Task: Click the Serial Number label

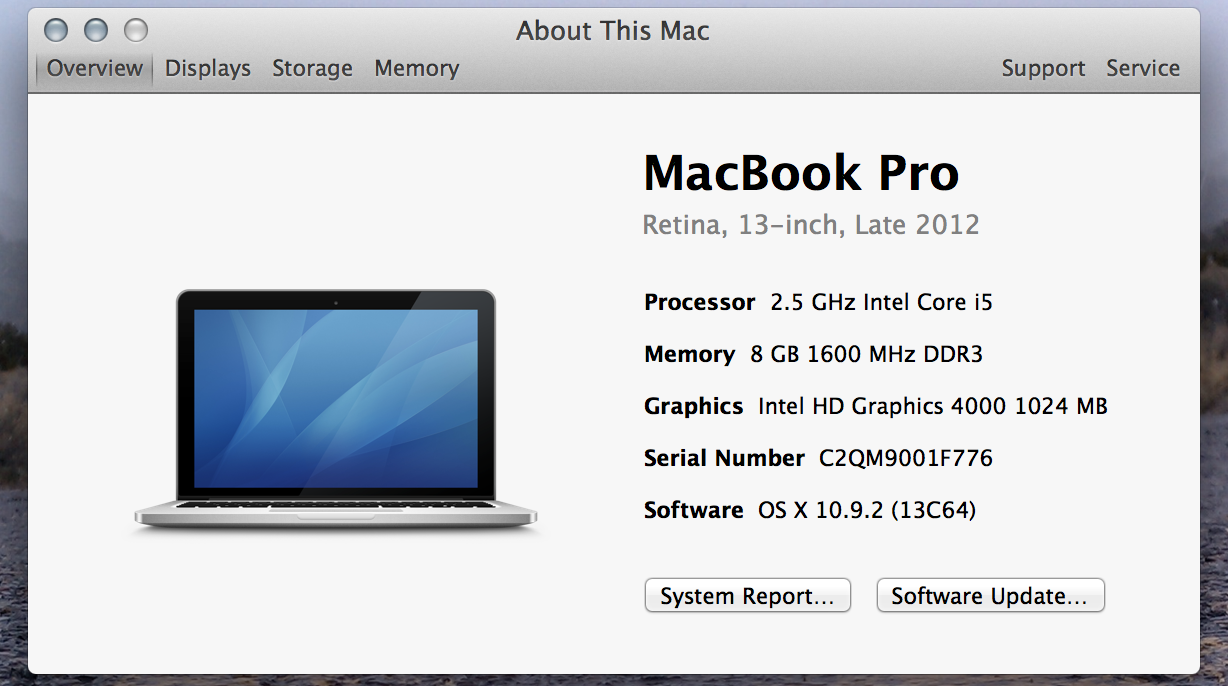Action: (x=724, y=458)
